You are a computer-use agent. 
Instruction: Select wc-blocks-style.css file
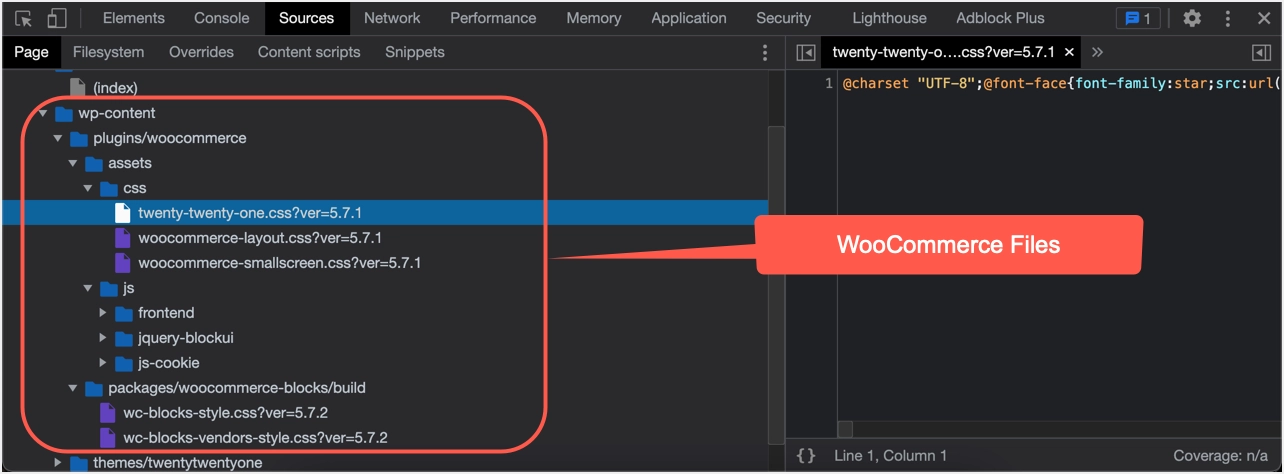pyautogui.click(x=225, y=412)
